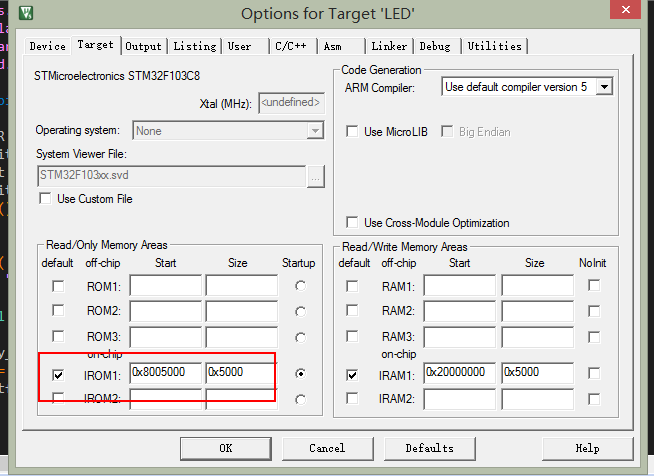Click the Cancel button
The image size is (654, 476).
click(327, 448)
